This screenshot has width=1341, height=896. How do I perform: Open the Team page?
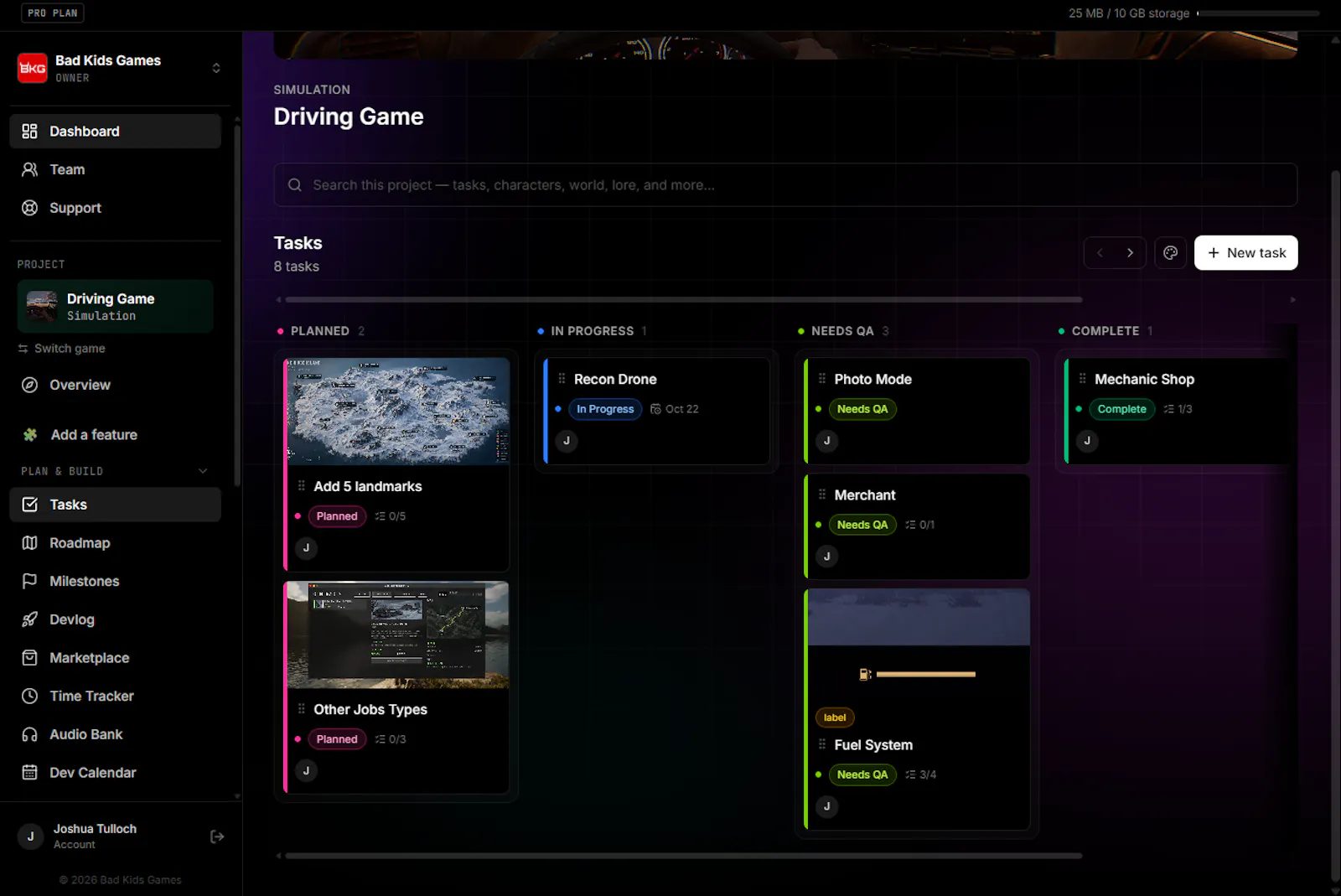[x=116, y=169]
